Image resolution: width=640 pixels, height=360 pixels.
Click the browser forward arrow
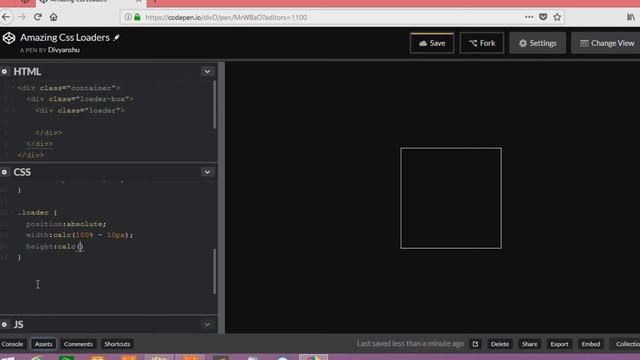point(22,17)
